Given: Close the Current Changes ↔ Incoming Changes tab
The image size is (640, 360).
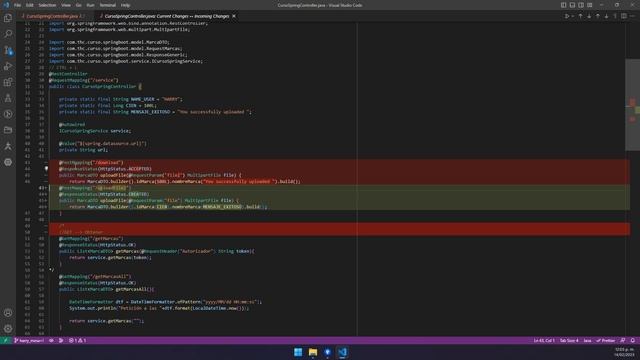Looking at the screenshot, I should pos(234,16).
